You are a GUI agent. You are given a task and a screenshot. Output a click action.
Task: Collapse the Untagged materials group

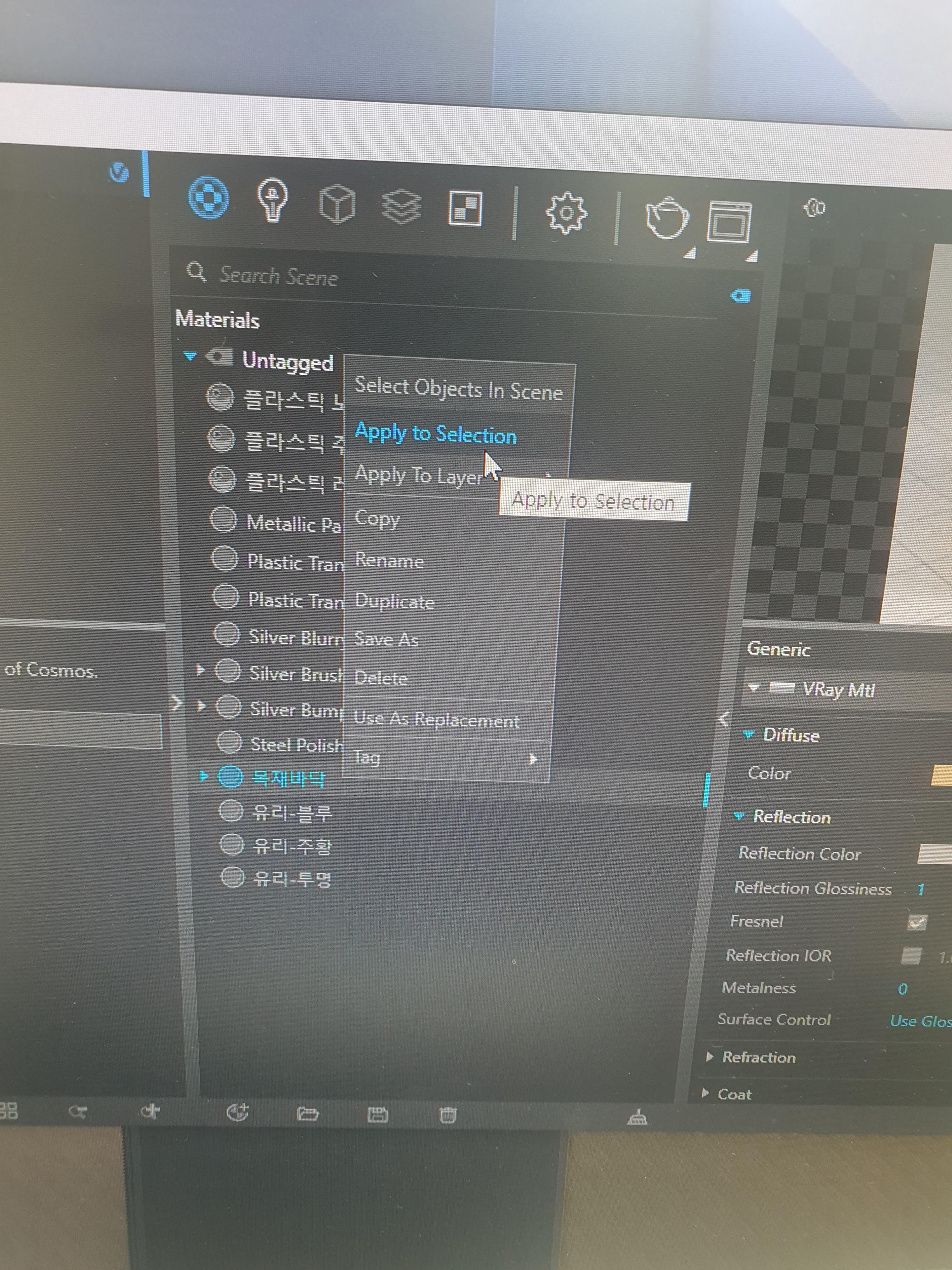pos(190,356)
